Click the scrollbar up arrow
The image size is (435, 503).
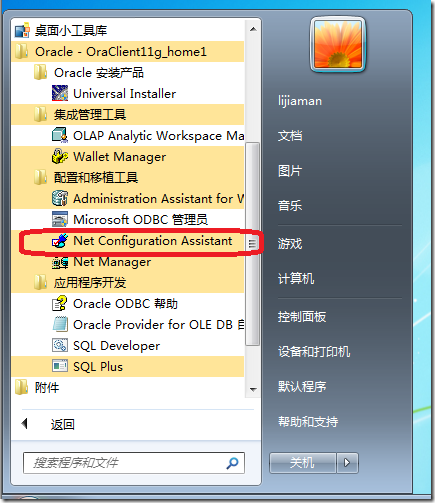pos(253,29)
